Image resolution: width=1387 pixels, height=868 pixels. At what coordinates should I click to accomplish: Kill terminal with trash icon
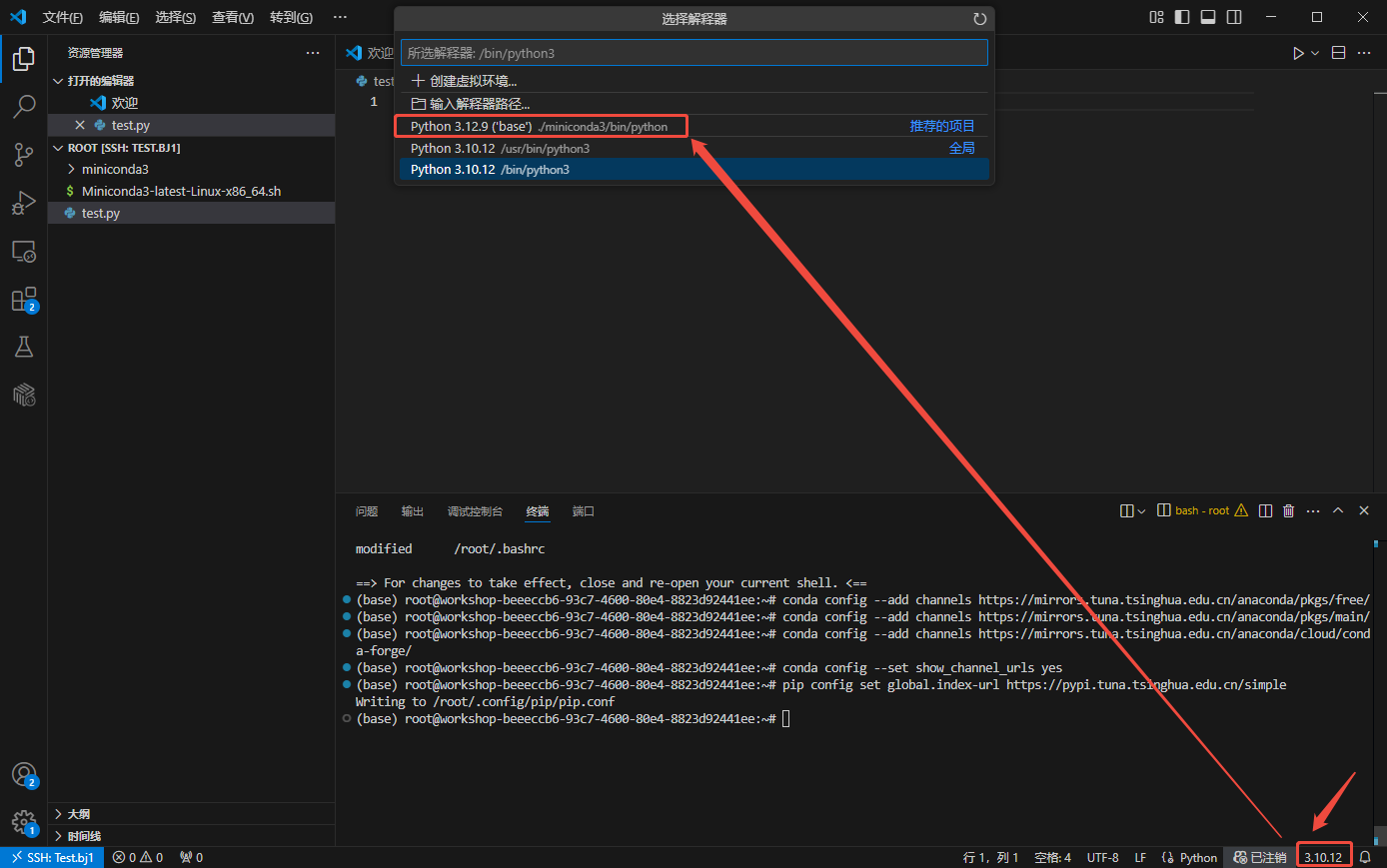(1288, 510)
